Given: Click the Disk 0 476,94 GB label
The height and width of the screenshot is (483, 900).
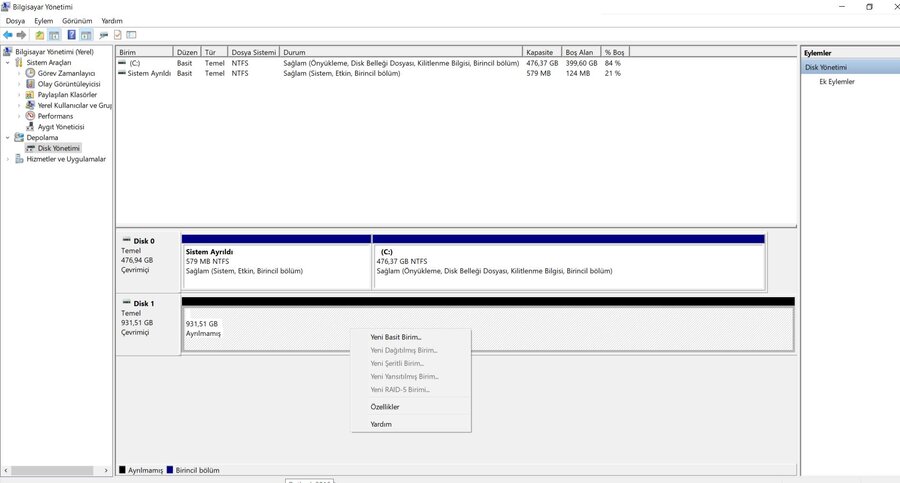Looking at the screenshot, I should [x=137, y=260].
